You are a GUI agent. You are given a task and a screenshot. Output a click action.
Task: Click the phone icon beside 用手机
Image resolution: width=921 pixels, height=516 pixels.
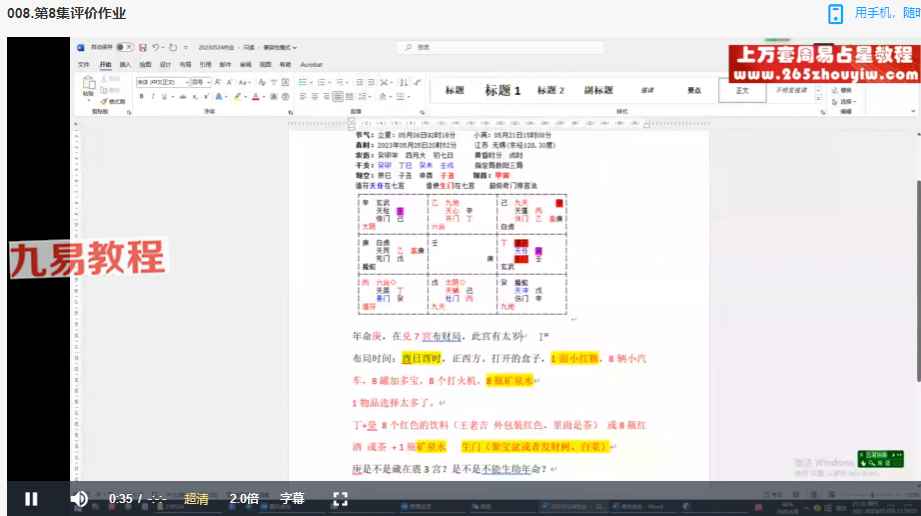click(835, 14)
